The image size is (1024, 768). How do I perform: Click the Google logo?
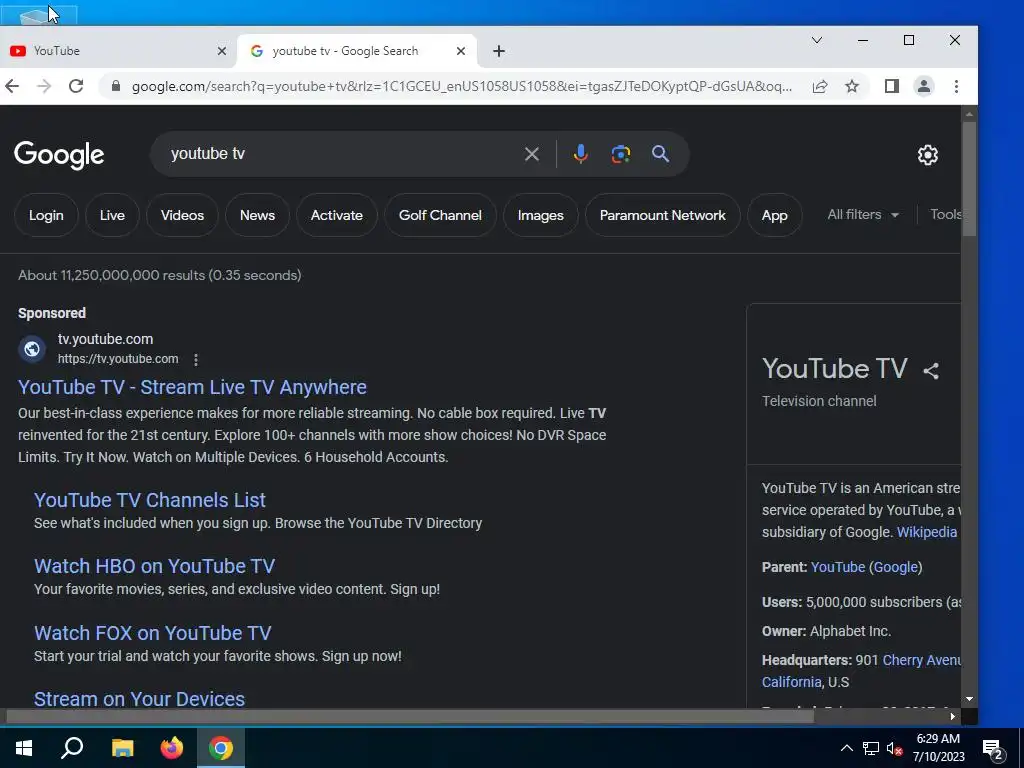click(59, 155)
